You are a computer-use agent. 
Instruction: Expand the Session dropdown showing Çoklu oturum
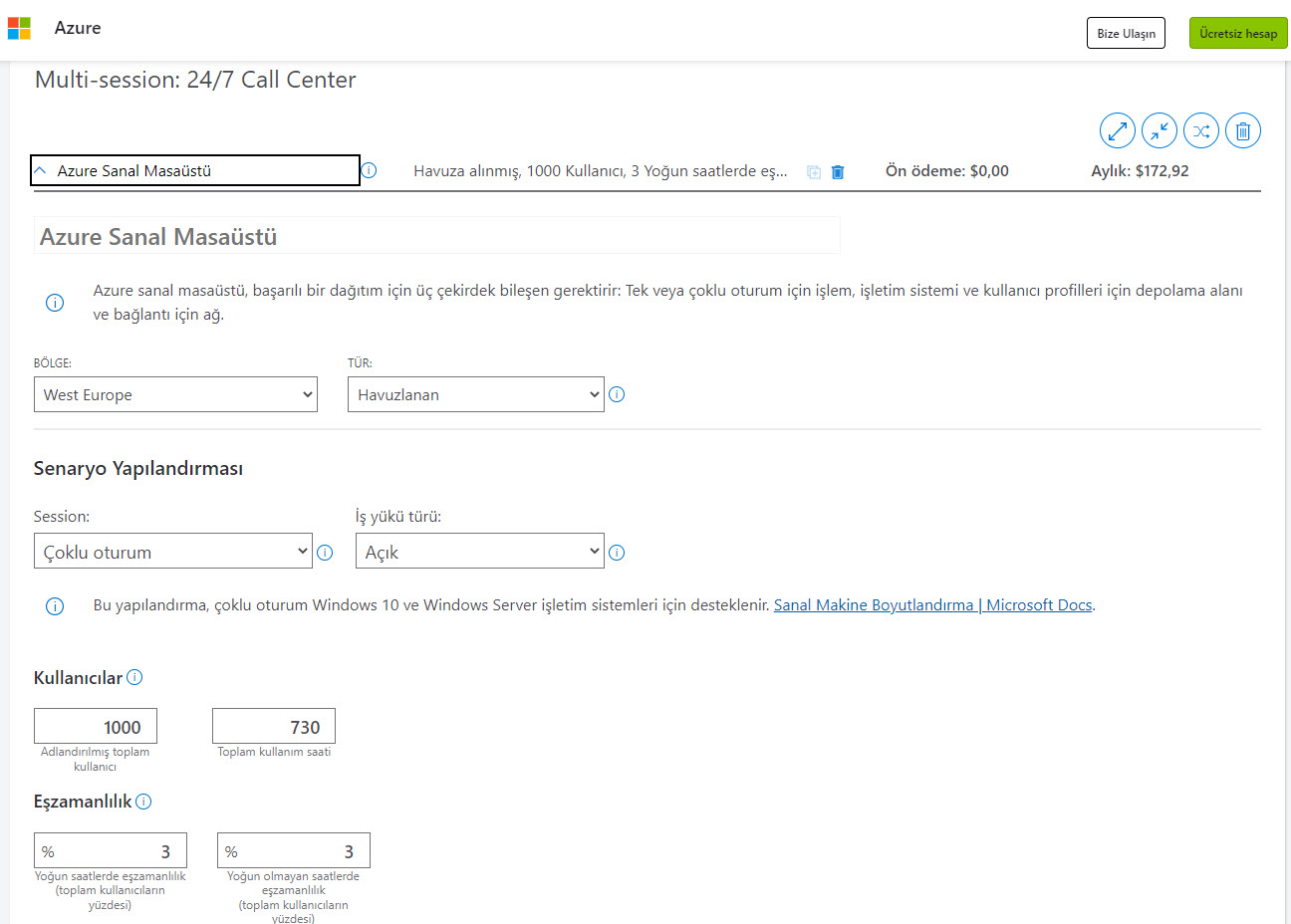(173, 552)
